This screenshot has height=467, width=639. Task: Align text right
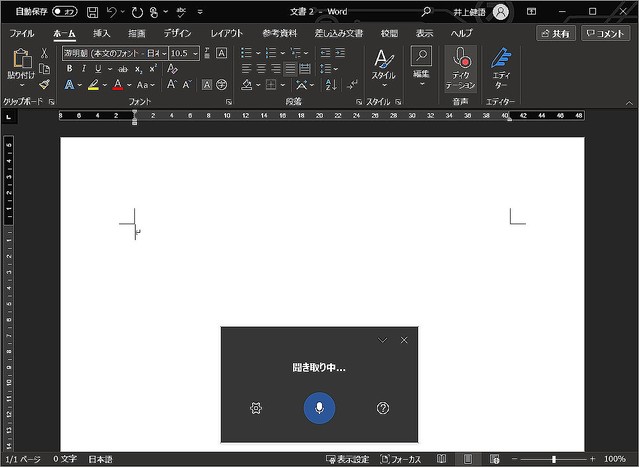pyautogui.click(x=275, y=68)
